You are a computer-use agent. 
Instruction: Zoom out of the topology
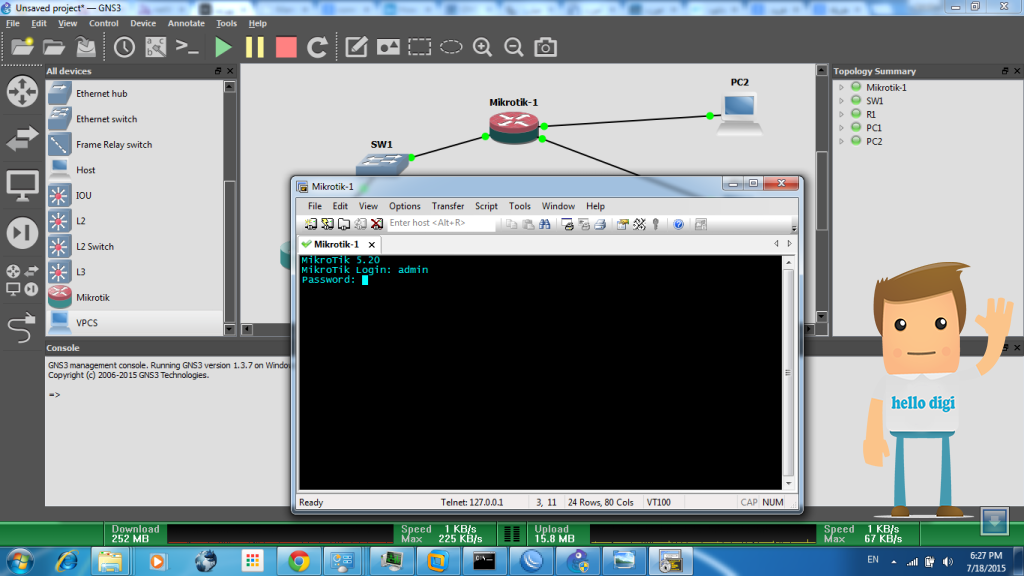click(x=514, y=47)
